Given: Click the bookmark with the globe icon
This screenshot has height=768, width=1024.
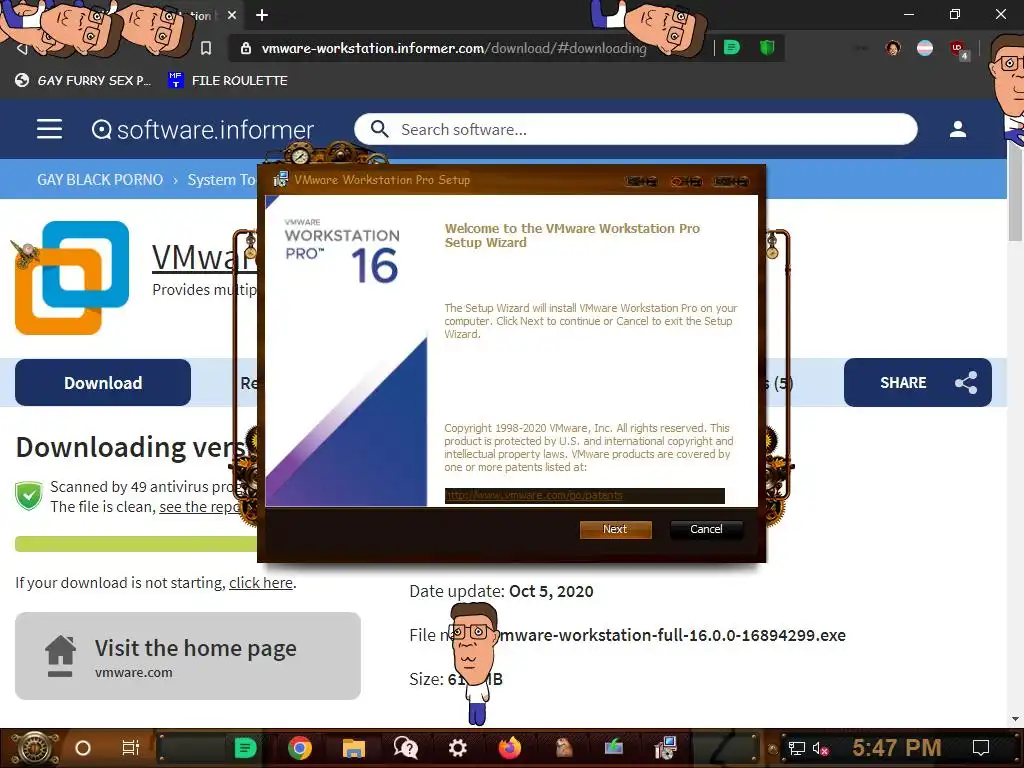Looking at the screenshot, I should [x=83, y=80].
